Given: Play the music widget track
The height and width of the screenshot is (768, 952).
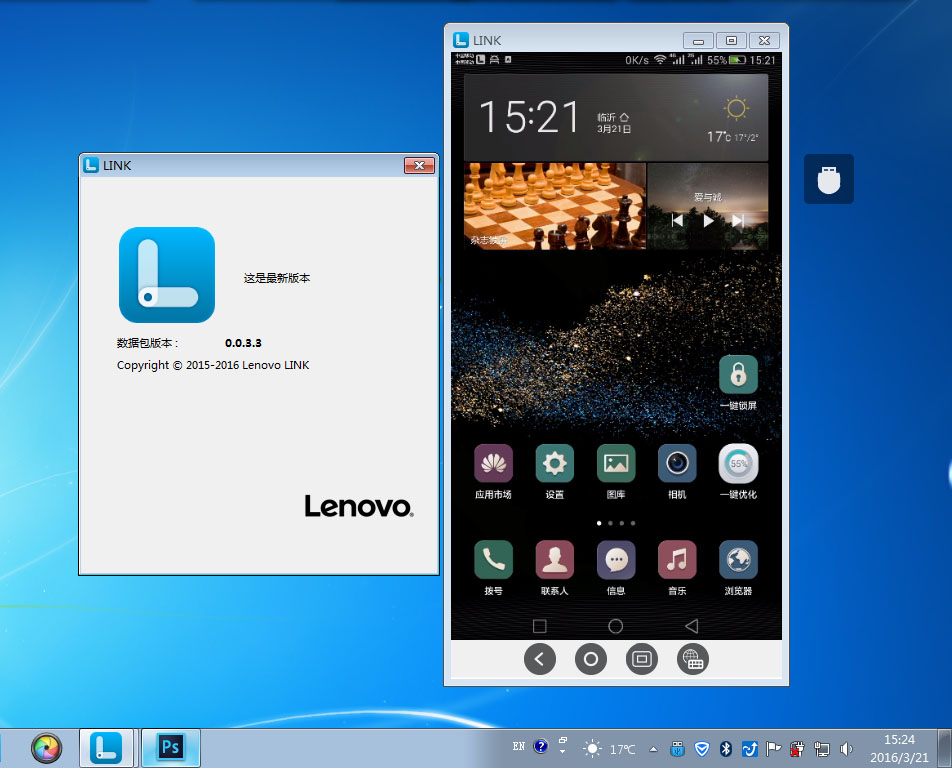Looking at the screenshot, I should pos(708,220).
